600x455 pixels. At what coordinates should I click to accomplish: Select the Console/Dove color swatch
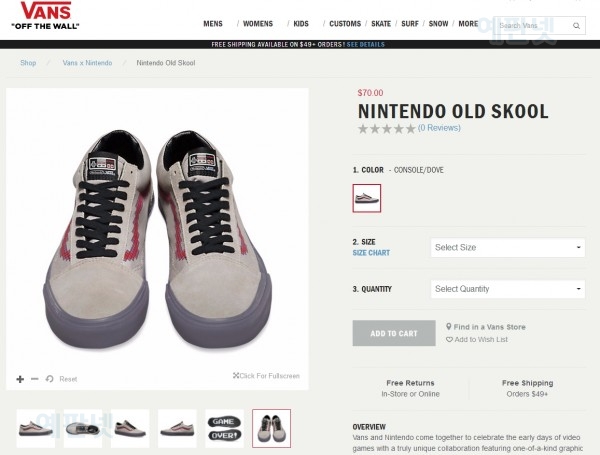click(367, 198)
